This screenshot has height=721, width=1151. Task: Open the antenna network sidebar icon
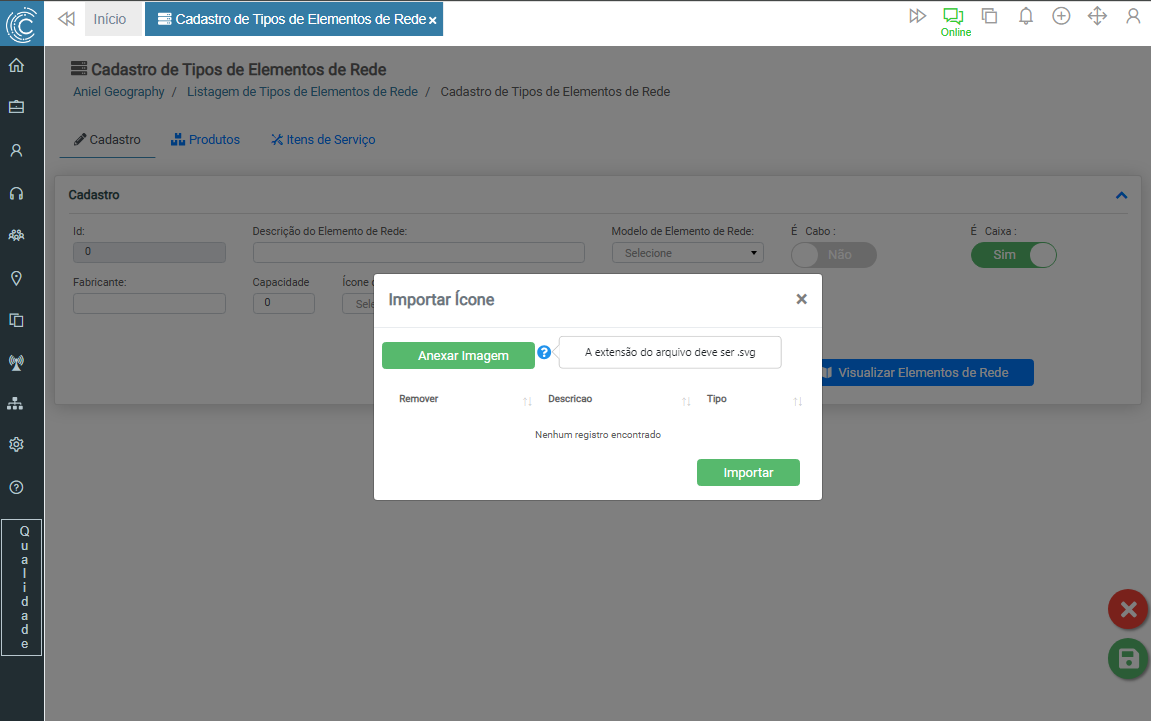coord(16,362)
